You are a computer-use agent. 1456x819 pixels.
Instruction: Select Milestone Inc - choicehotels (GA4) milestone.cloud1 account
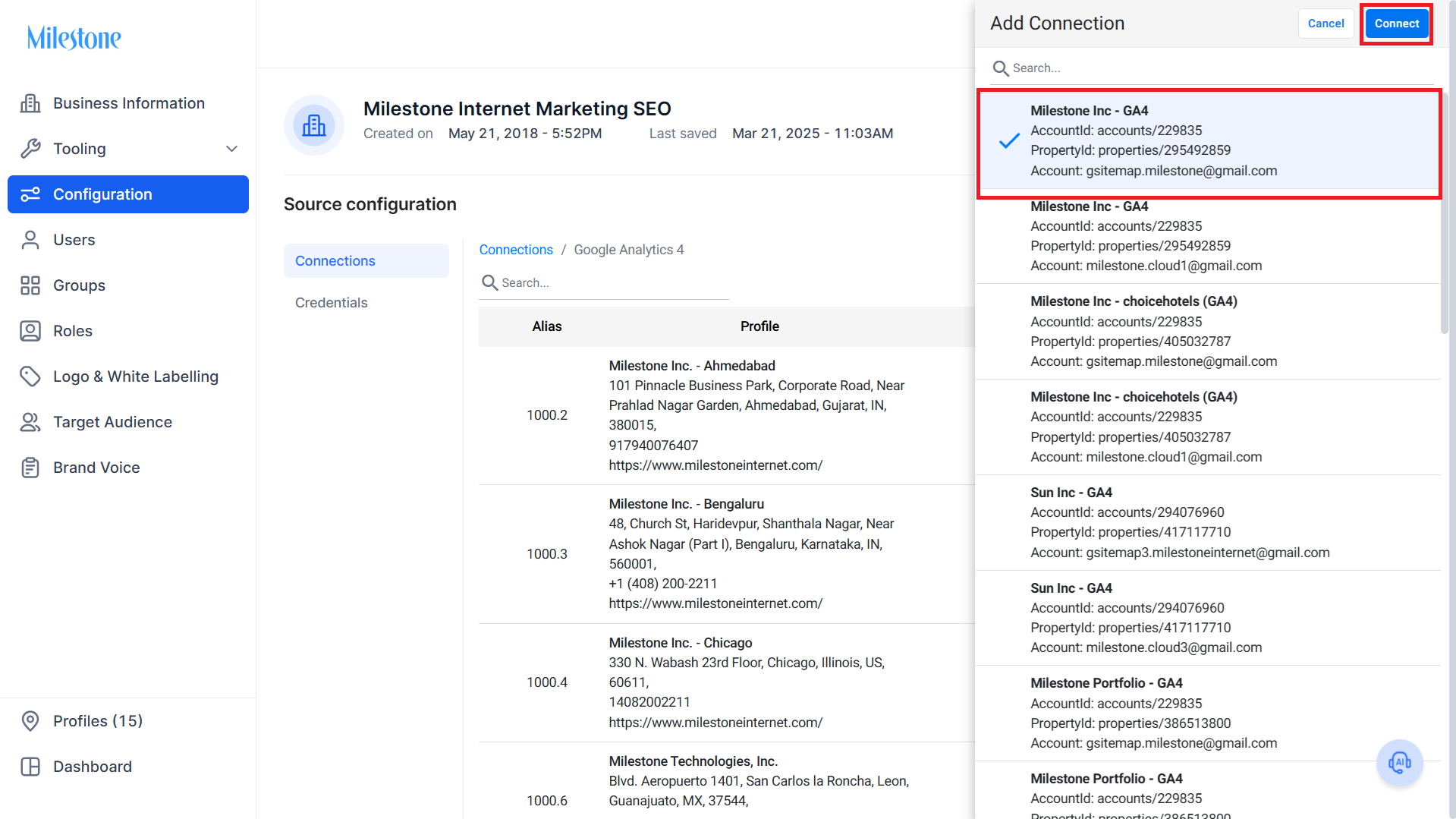[1208, 427]
